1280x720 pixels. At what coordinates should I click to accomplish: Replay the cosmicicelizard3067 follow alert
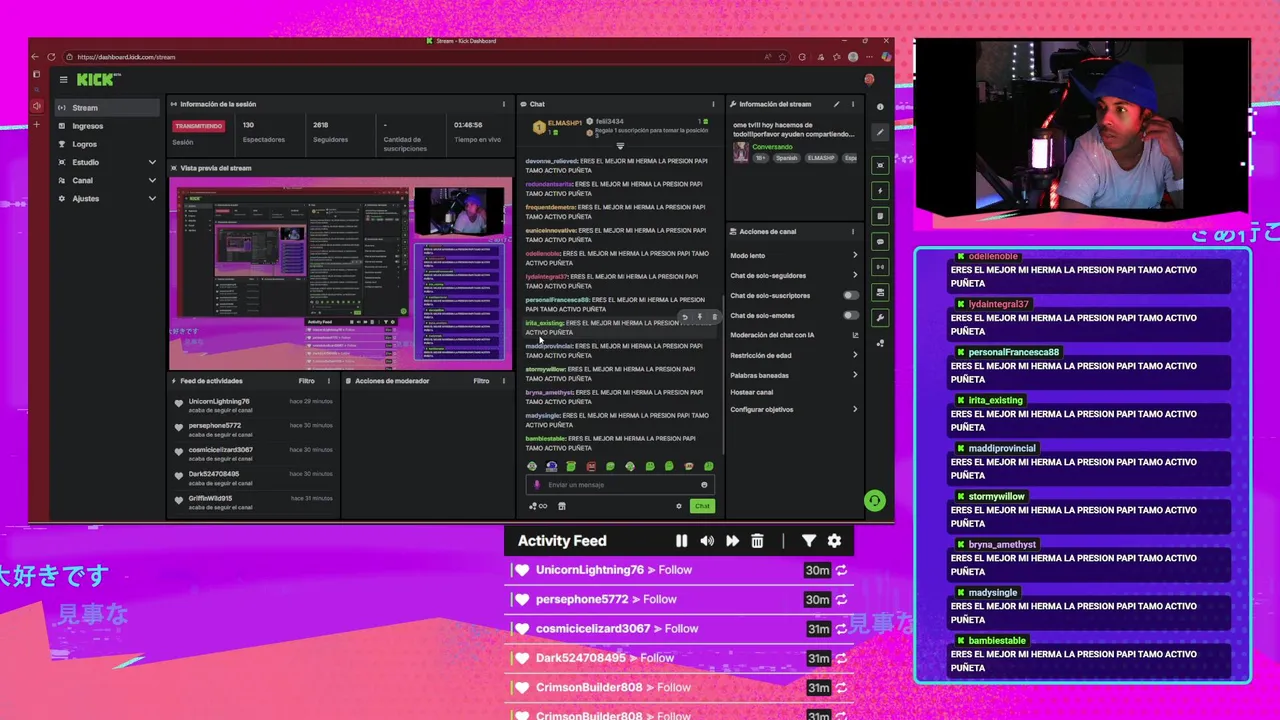click(842, 629)
